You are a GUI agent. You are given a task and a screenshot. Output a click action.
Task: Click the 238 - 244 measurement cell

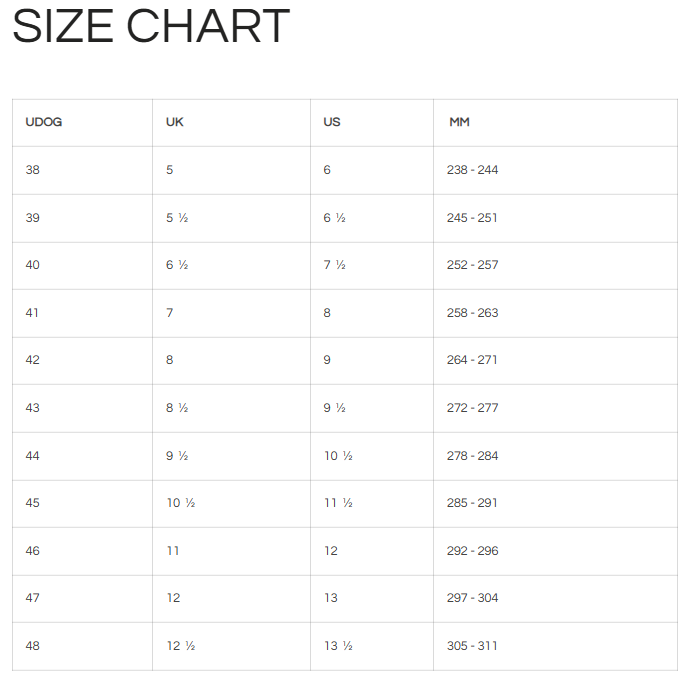(472, 170)
